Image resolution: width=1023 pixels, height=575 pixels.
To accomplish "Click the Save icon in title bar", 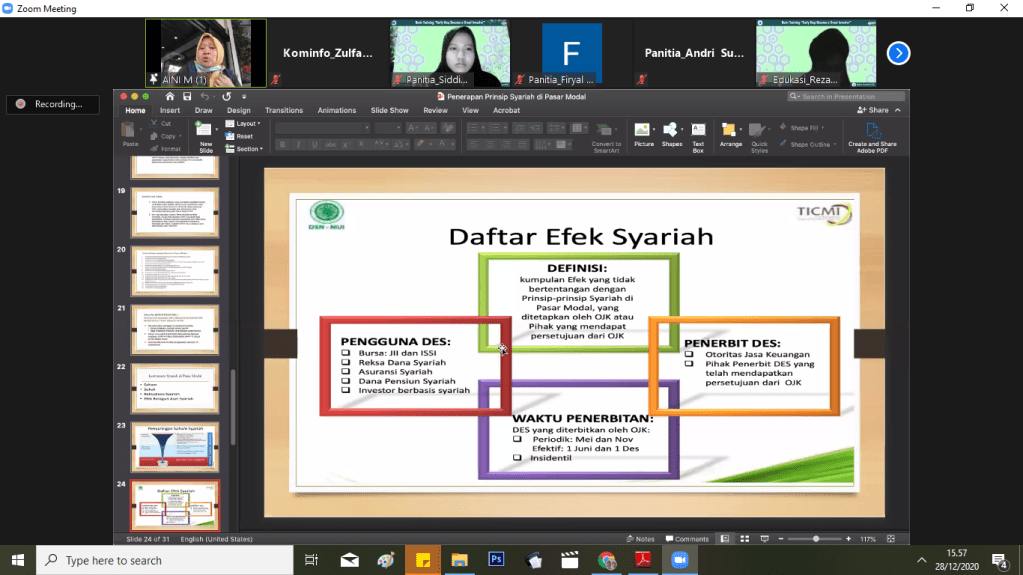I will (186, 97).
